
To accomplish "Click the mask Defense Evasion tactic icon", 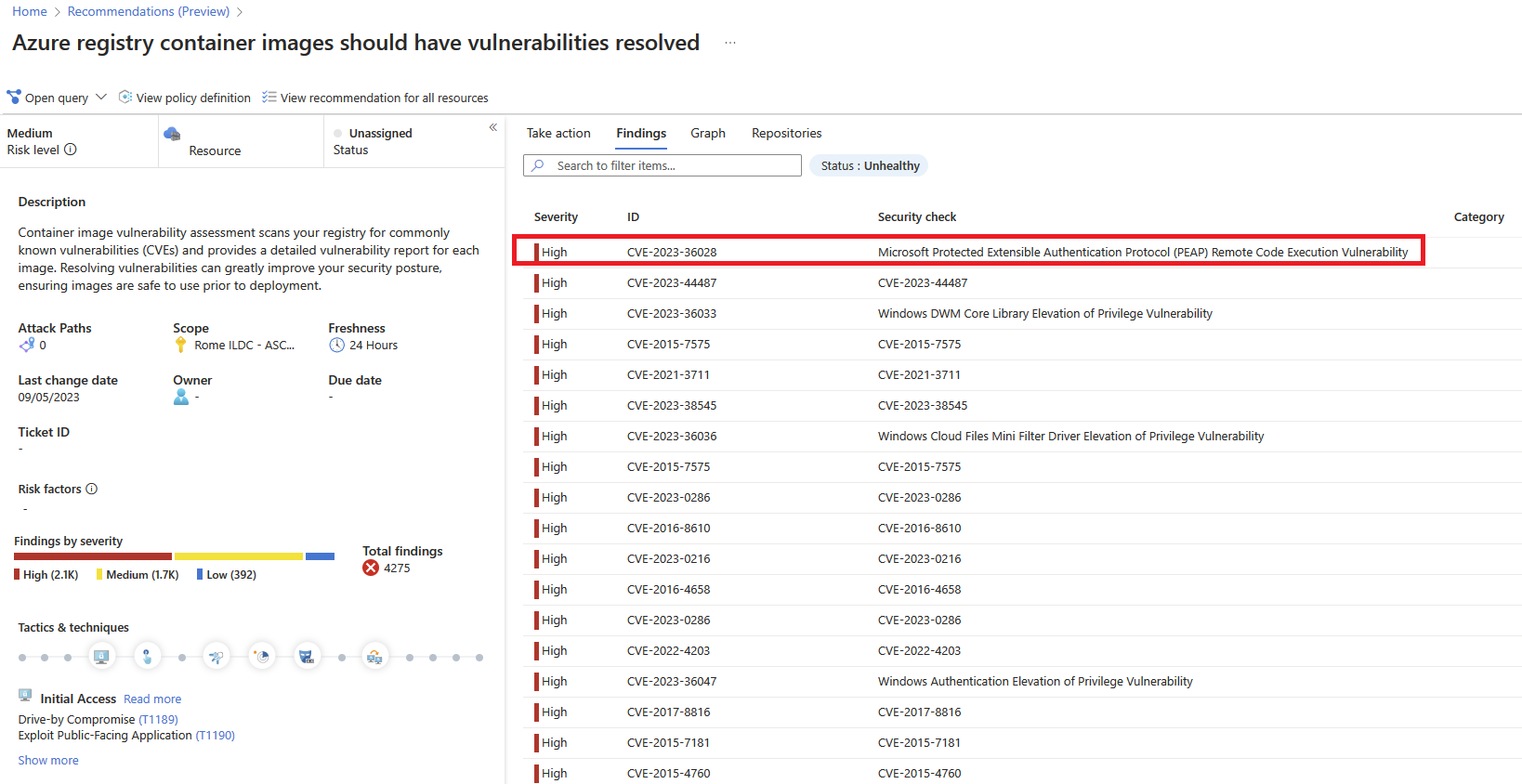I will (x=307, y=657).
